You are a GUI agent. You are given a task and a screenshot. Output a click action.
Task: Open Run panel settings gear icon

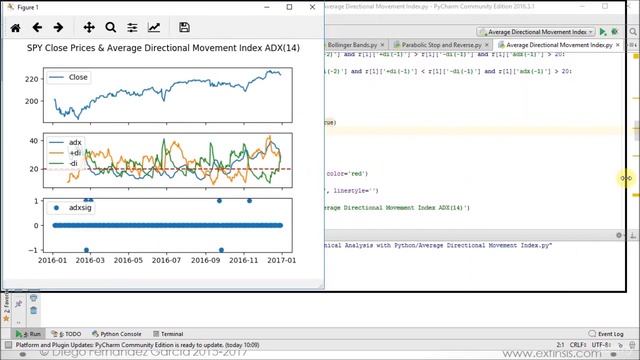point(619,235)
